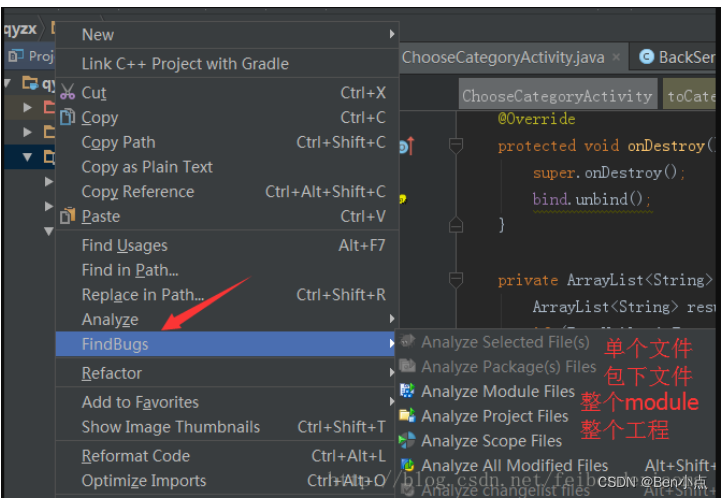Image resolution: width=724 pixels, height=500 pixels.
Task: Click the Analyze Scope Files icon
Action: 407,440
